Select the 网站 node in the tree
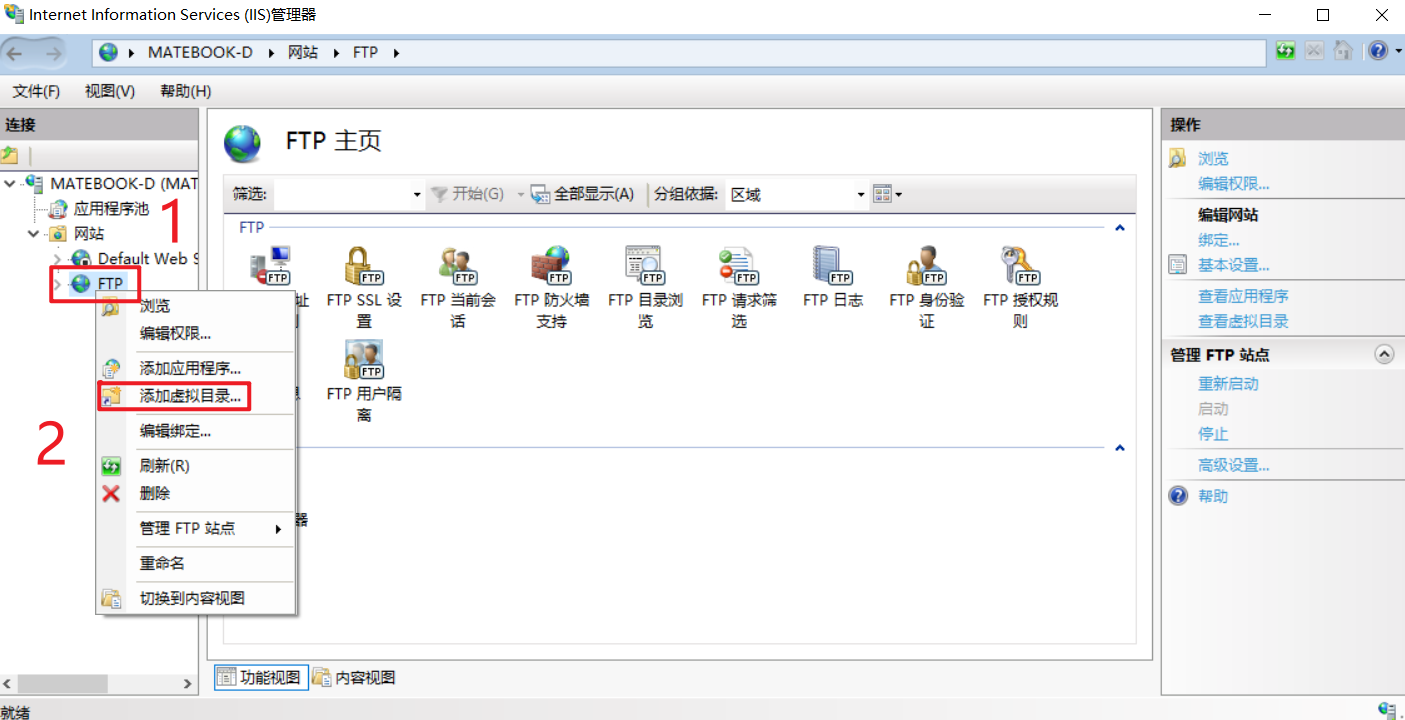The image size is (1405, 720). coord(89,234)
